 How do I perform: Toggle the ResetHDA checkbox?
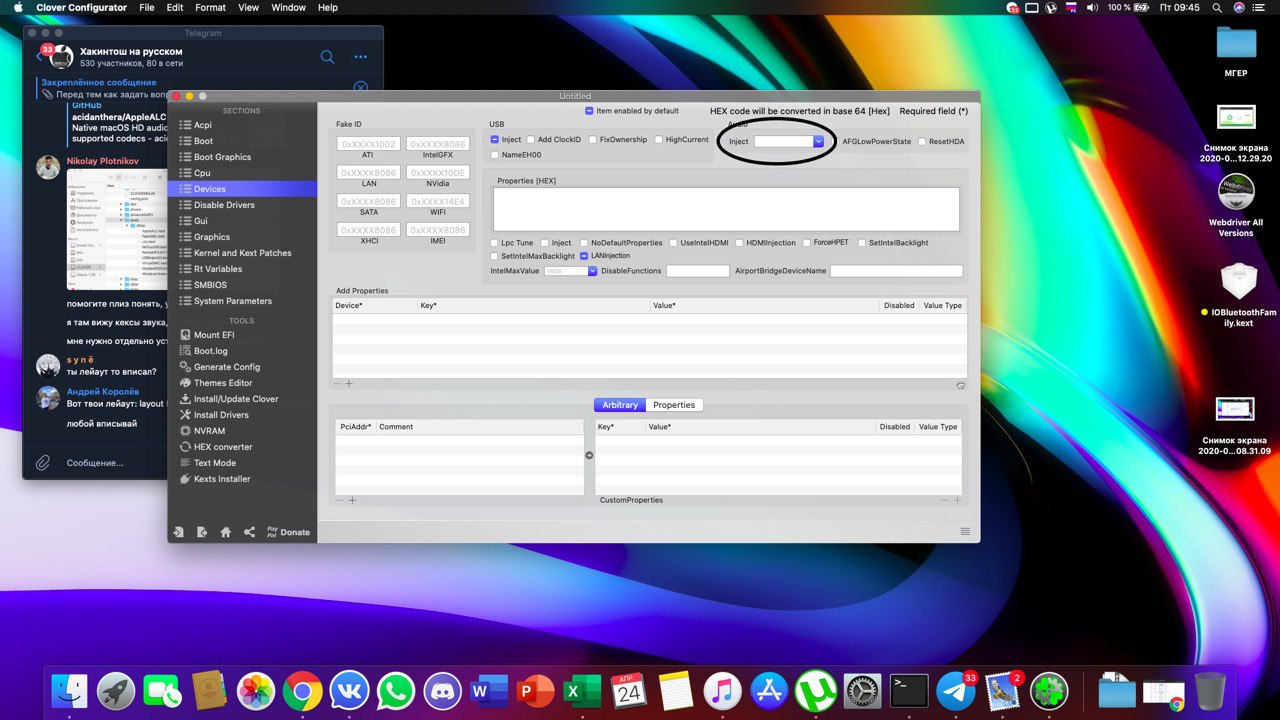coord(922,142)
